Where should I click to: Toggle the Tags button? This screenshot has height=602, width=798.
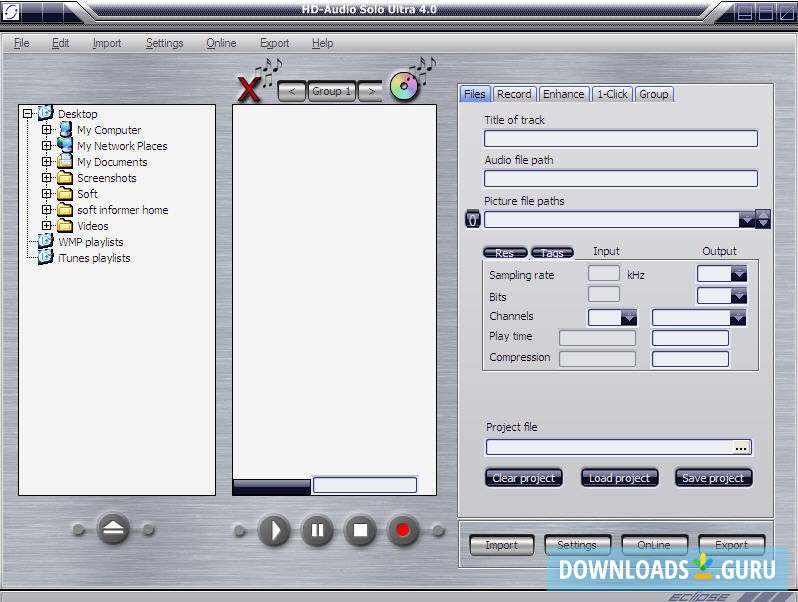pos(552,253)
